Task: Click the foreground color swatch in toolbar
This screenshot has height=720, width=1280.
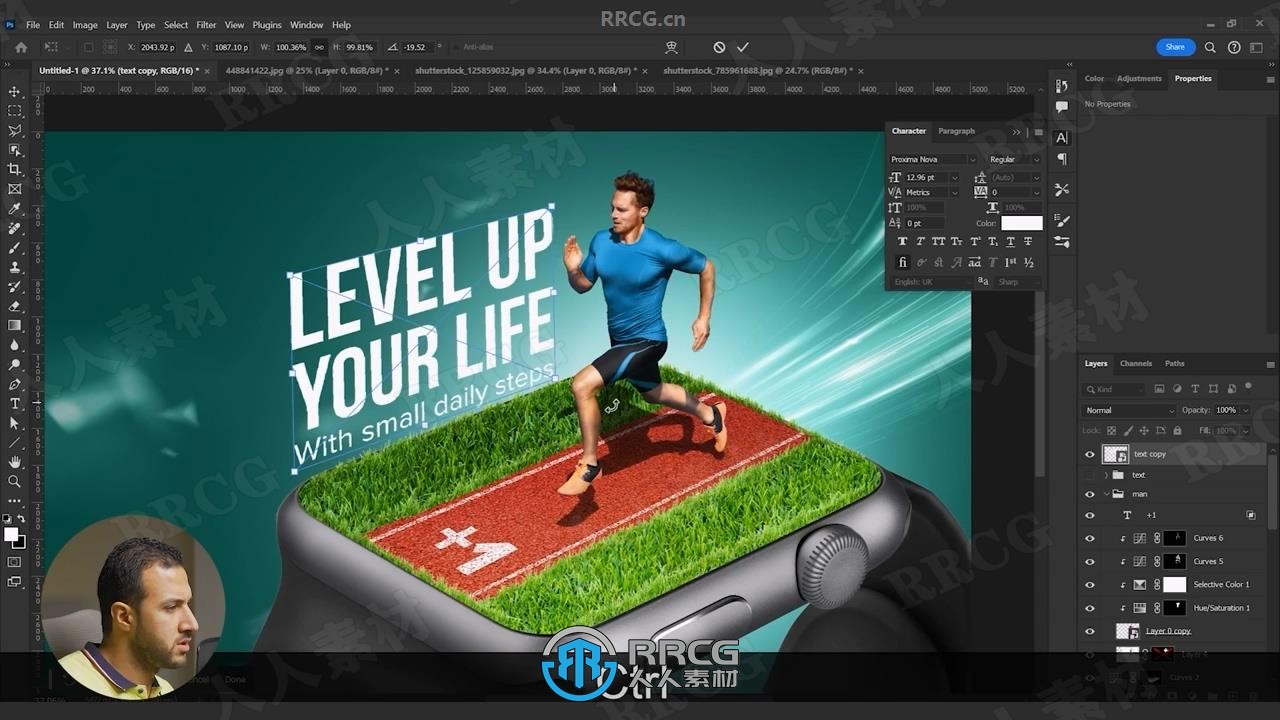Action: tap(12, 535)
